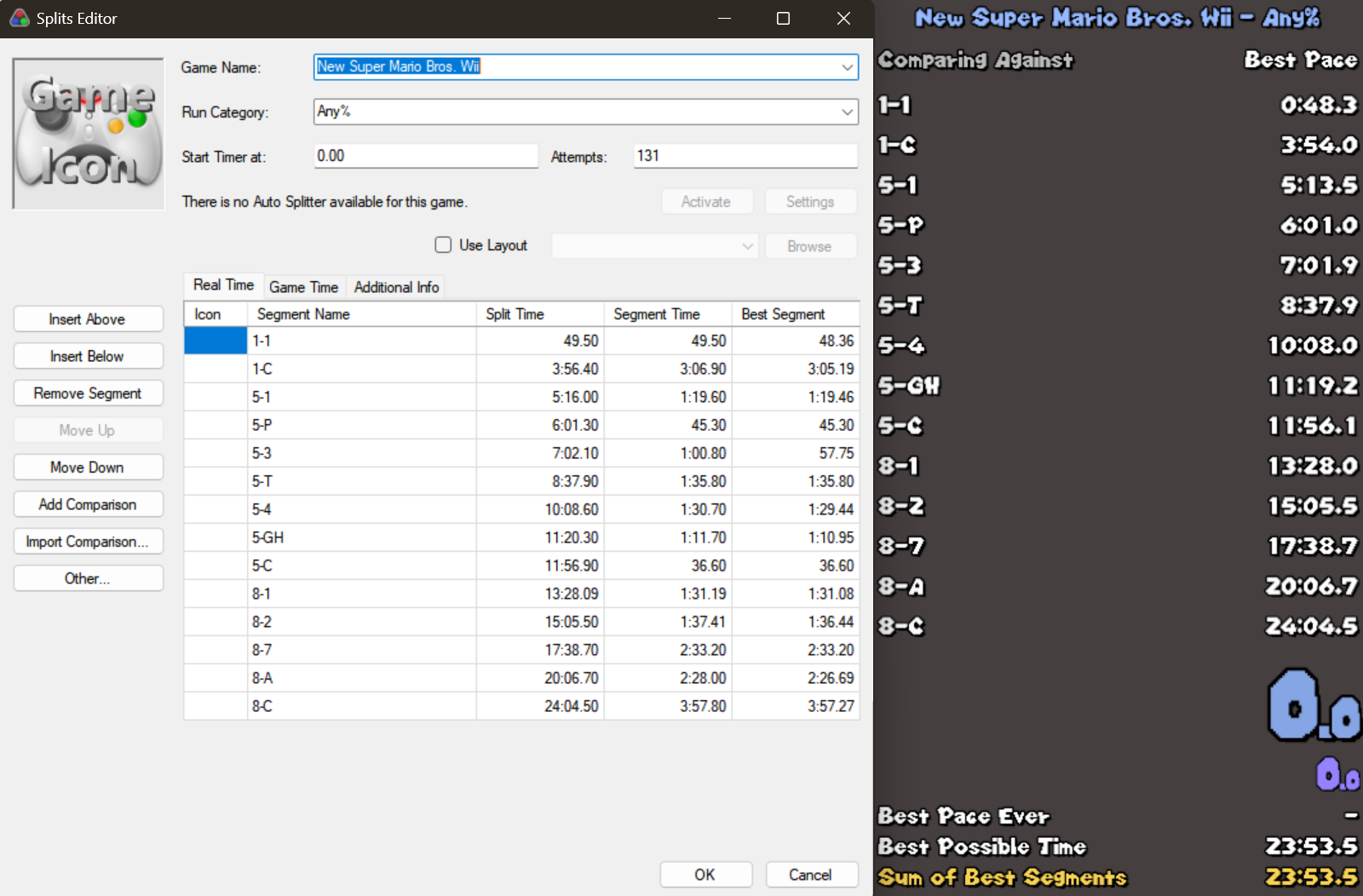1363x896 pixels.
Task: Confirm changes with the OK button
Action: [x=705, y=875]
